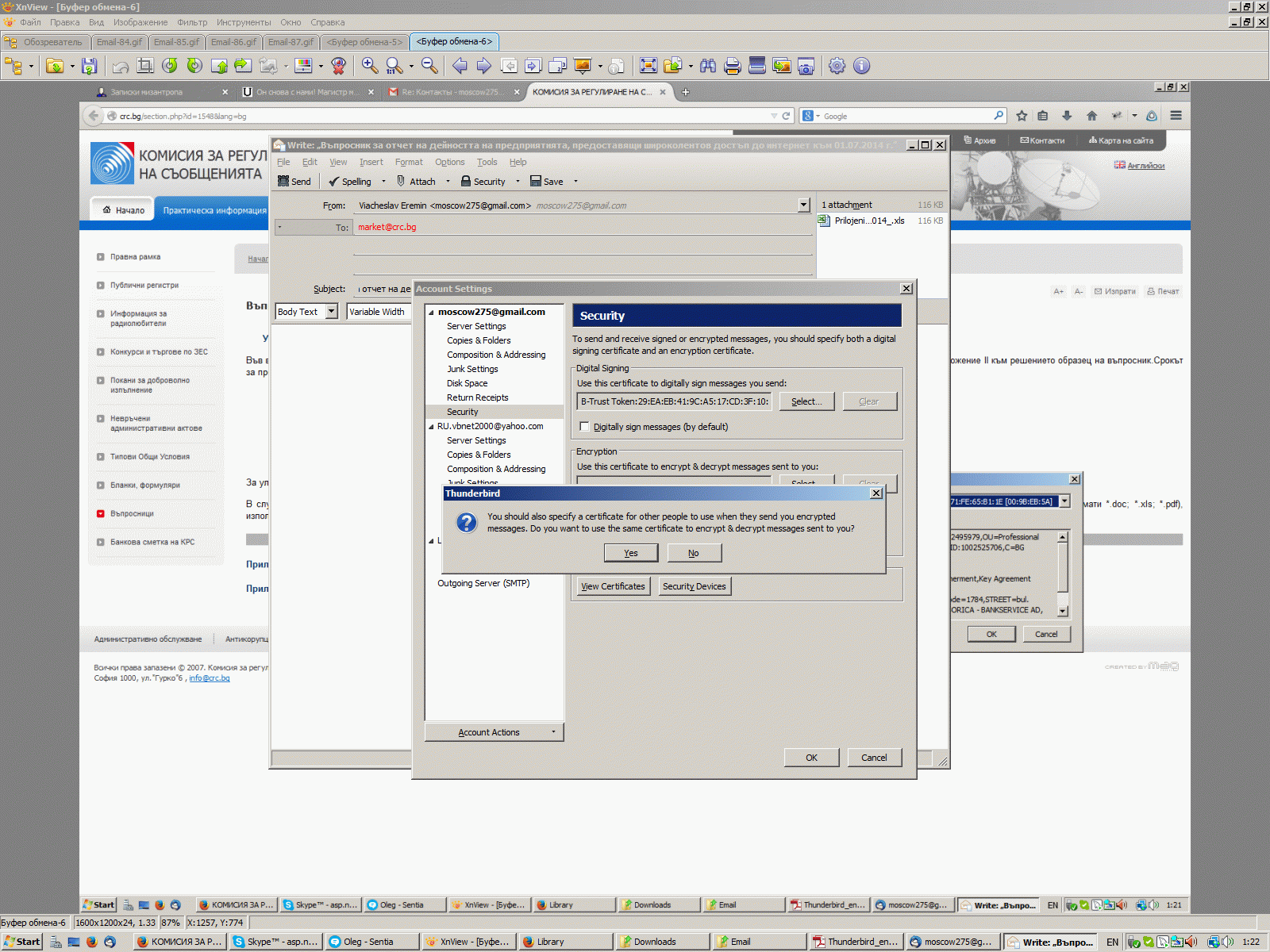1270x952 pixels.
Task: Go to next file with blue right arrow
Action: coord(483,66)
